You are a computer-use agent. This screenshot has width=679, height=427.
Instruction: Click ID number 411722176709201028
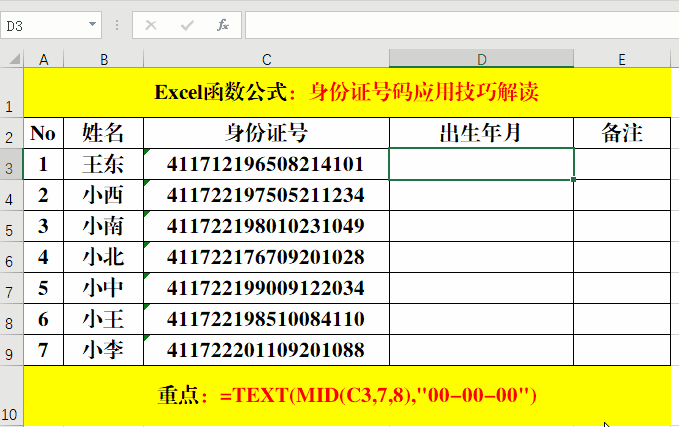click(266, 257)
